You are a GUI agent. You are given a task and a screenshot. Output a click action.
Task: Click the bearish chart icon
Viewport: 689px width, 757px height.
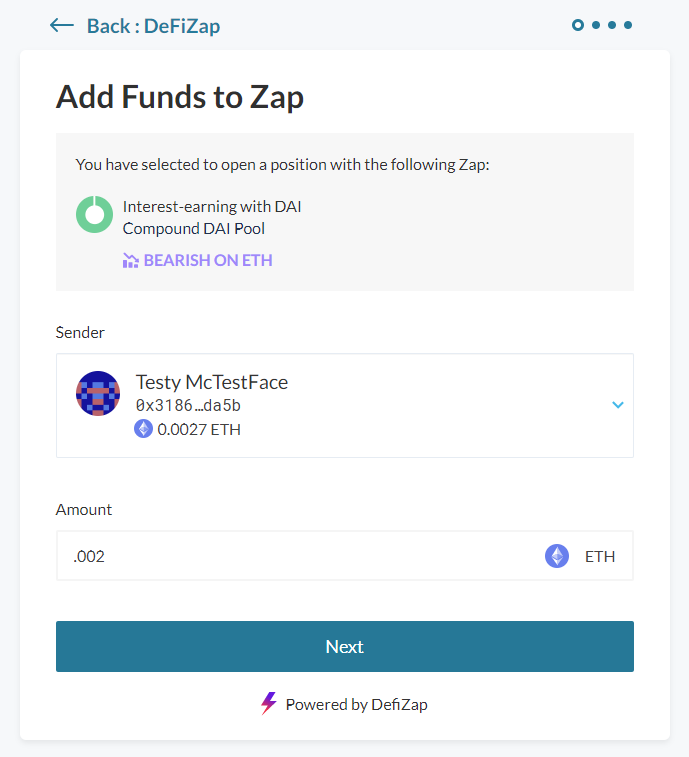(130, 261)
